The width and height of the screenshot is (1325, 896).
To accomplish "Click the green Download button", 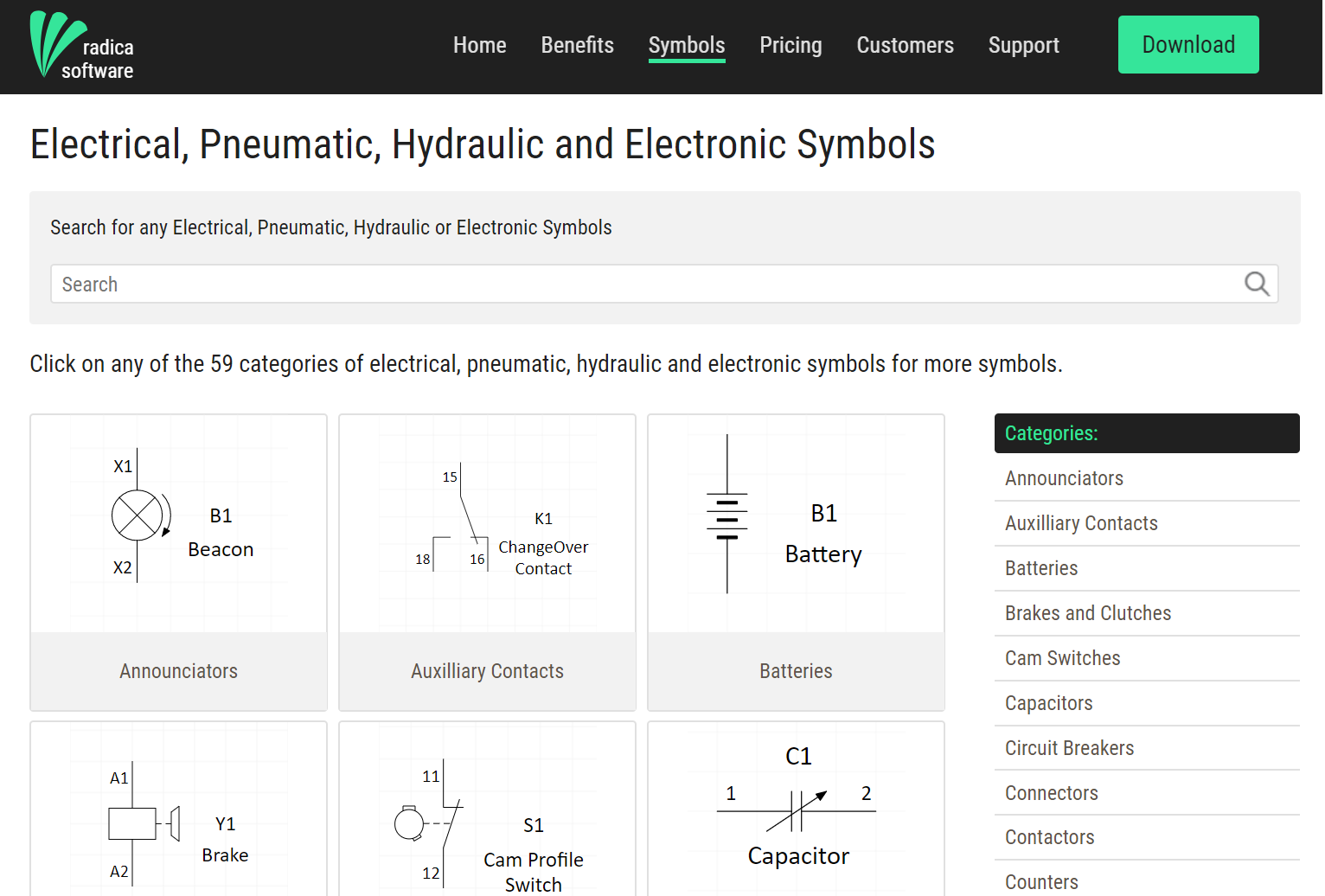I will click(x=1188, y=45).
